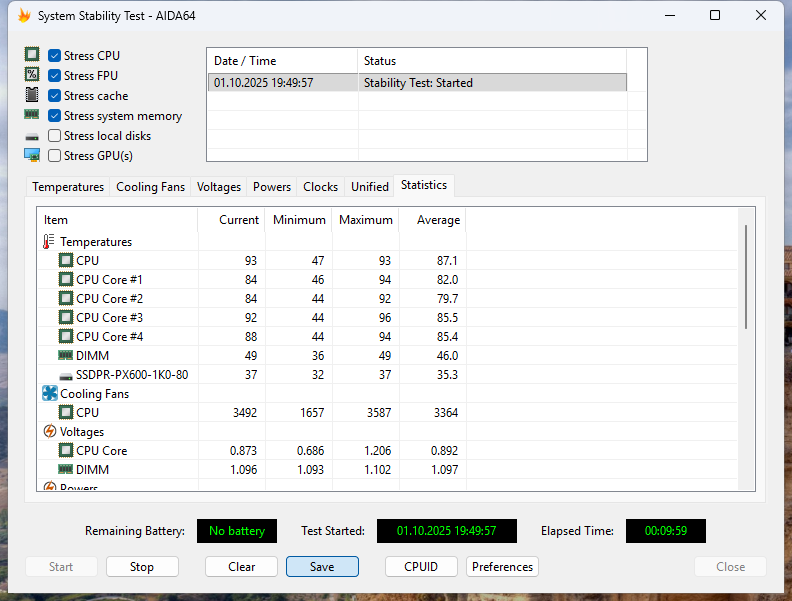Click the chip icon of CPU Core #1
Image resolution: width=792 pixels, height=601 pixels.
click(x=66, y=279)
